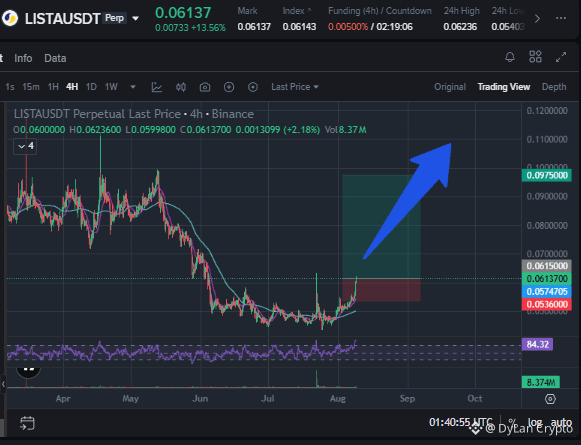581x445 pixels.
Task: Click the 0.0613700 current price label
Action: [x=547, y=279]
